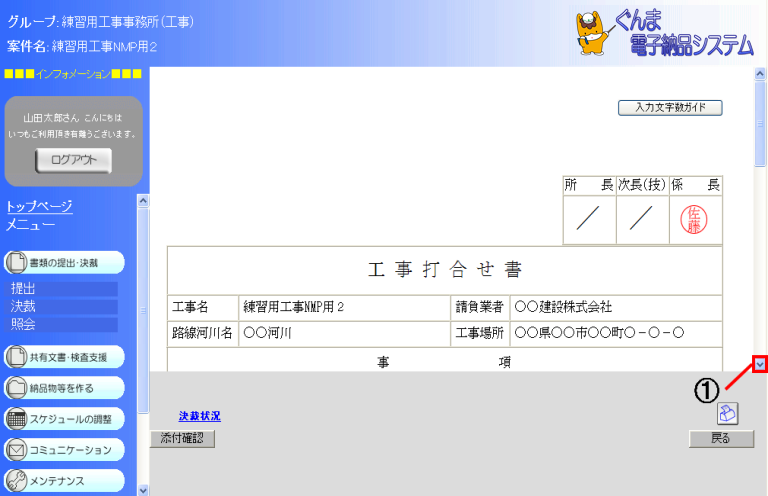Click グループ: 練習用工事事務所(工事) header text
Viewport: 768px width, 496px height.
click(x=101, y=22)
